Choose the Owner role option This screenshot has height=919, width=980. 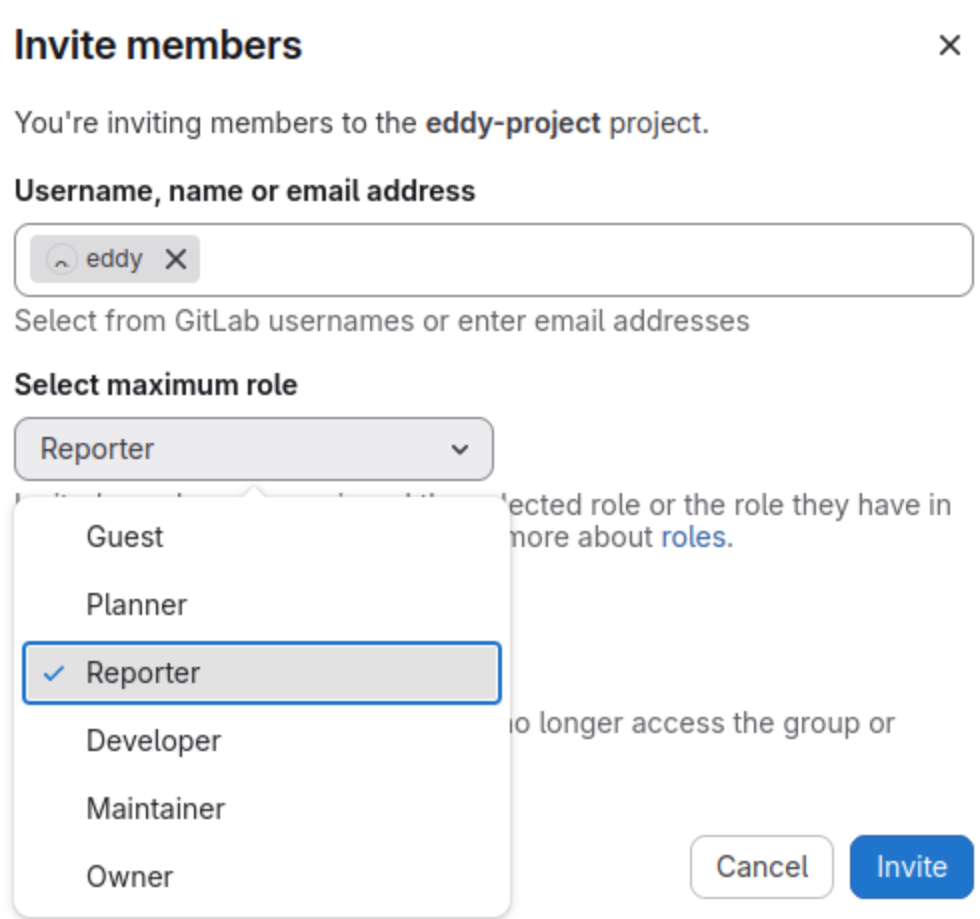[x=262, y=877]
